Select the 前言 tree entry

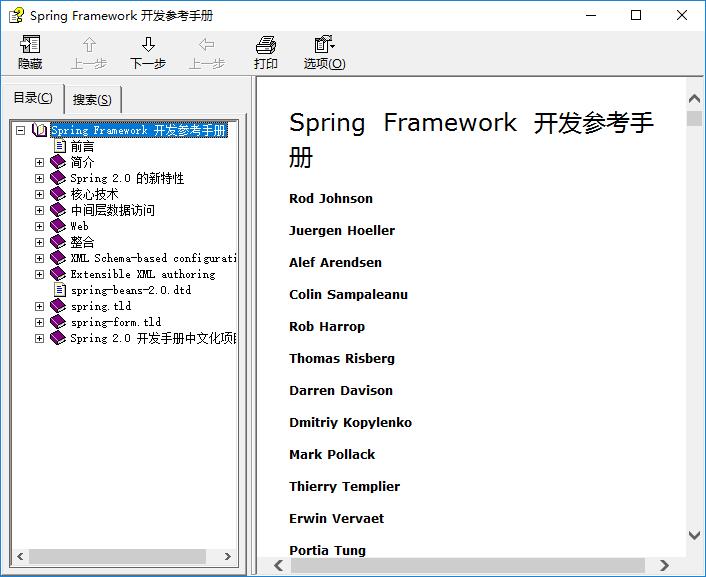pos(82,146)
